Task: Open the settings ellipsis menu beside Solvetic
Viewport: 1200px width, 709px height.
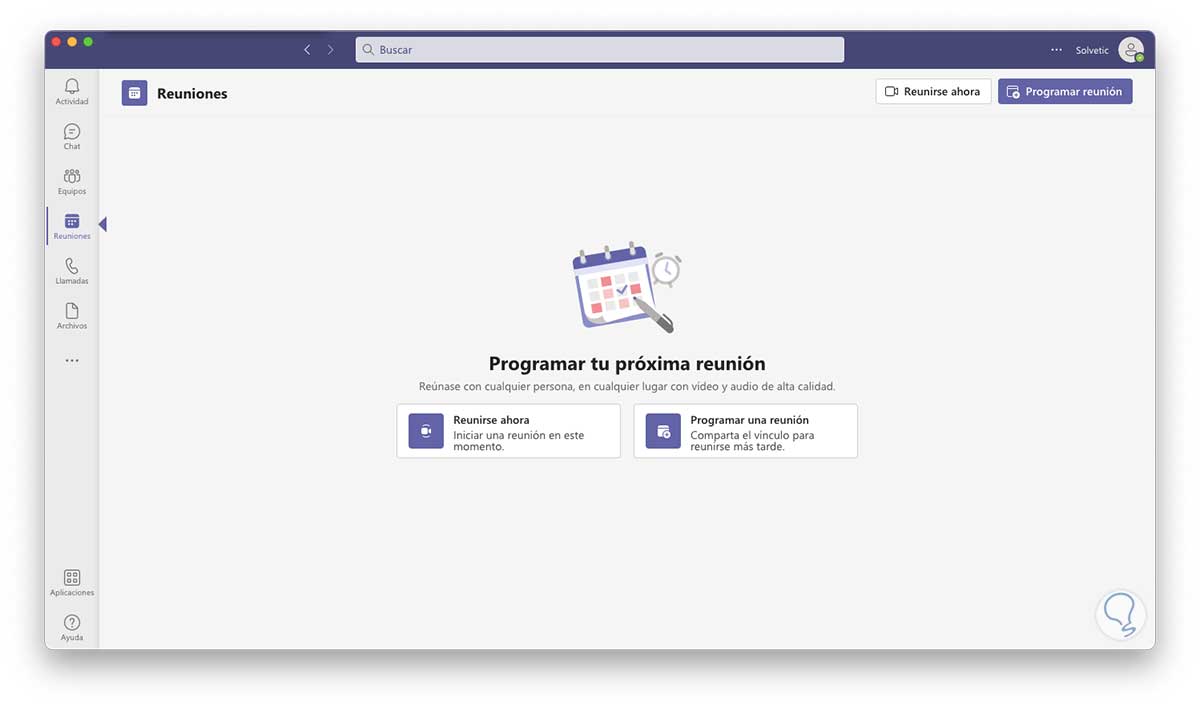Action: click(1057, 50)
